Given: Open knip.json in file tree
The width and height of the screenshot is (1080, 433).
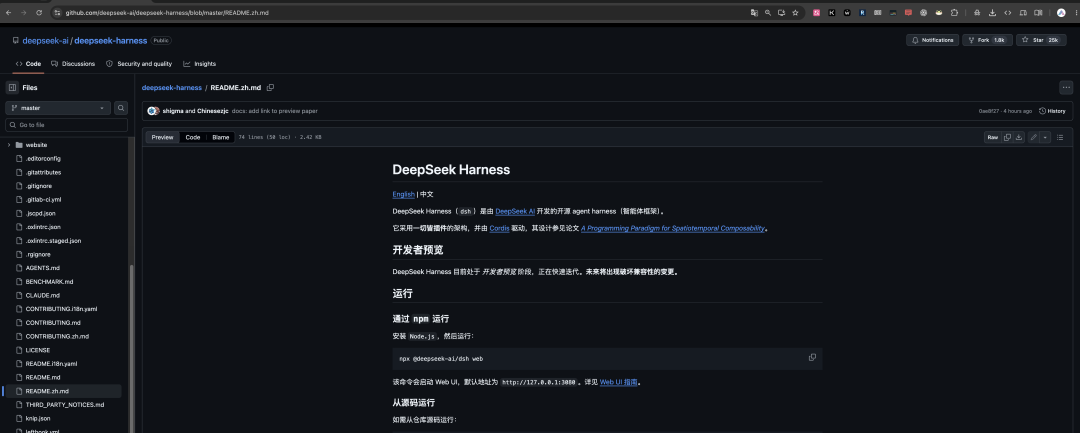Looking at the screenshot, I should point(38,419).
